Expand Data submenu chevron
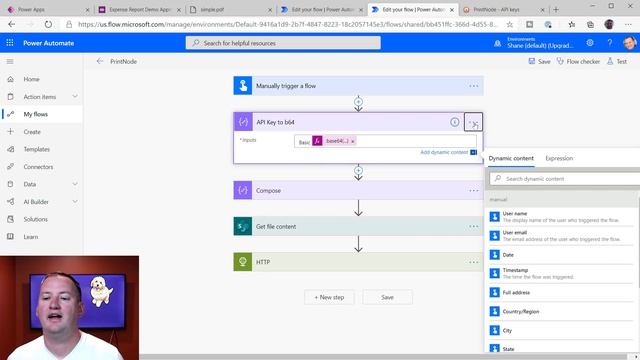The height and width of the screenshot is (360, 640). (75, 184)
